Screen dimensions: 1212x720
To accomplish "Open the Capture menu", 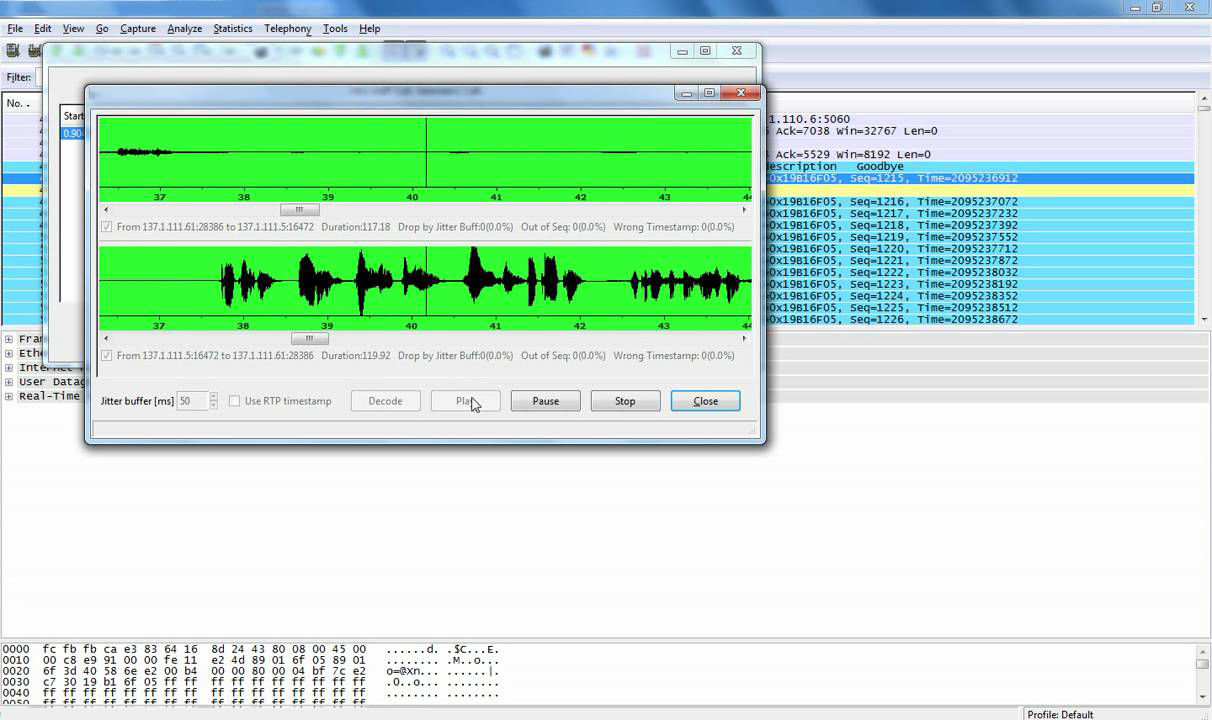I will point(138,29).
